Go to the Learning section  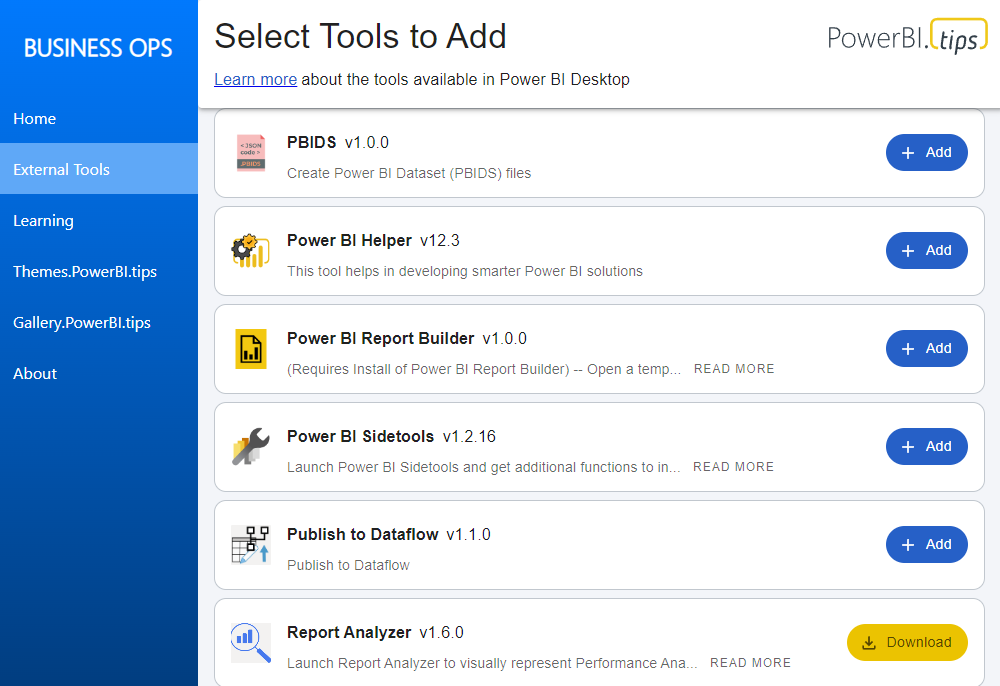pyautogui.click(x=43, y=221)
